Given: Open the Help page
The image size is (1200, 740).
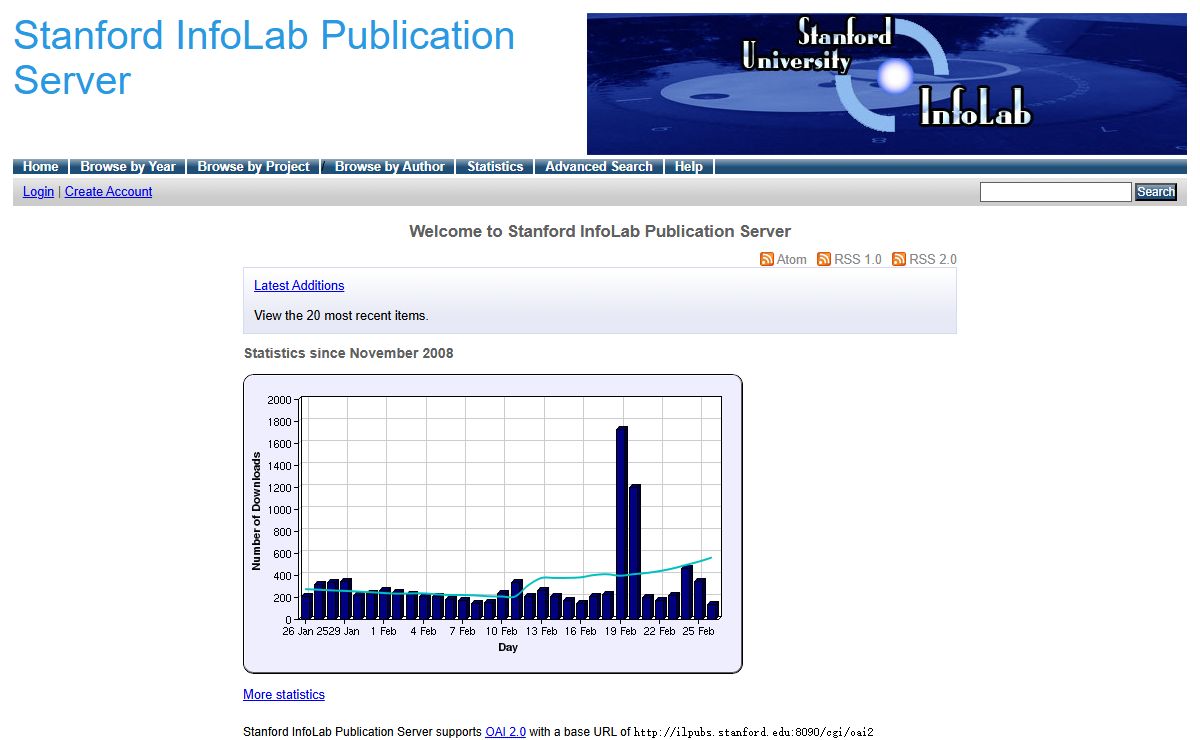Looking at the screenshot, I should tap(689, 167).
